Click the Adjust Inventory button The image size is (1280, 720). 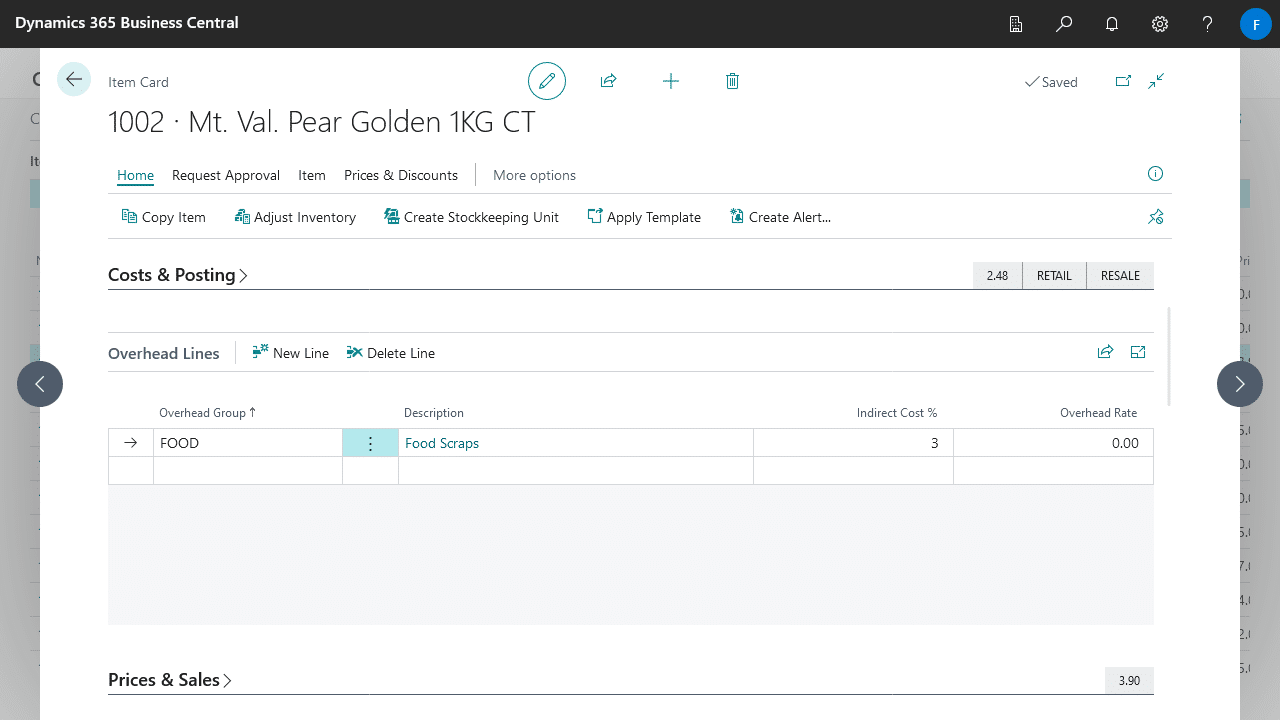click(x=295, y=217)
